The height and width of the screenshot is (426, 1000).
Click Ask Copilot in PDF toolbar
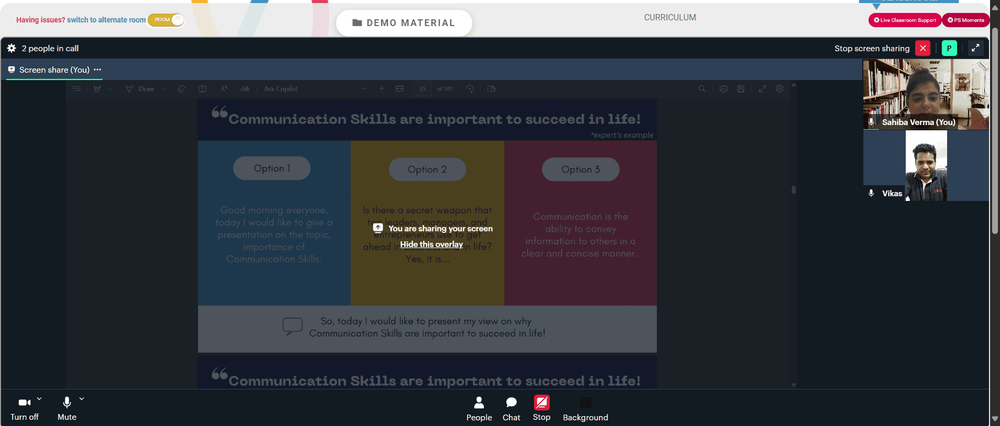coord(281,89)
